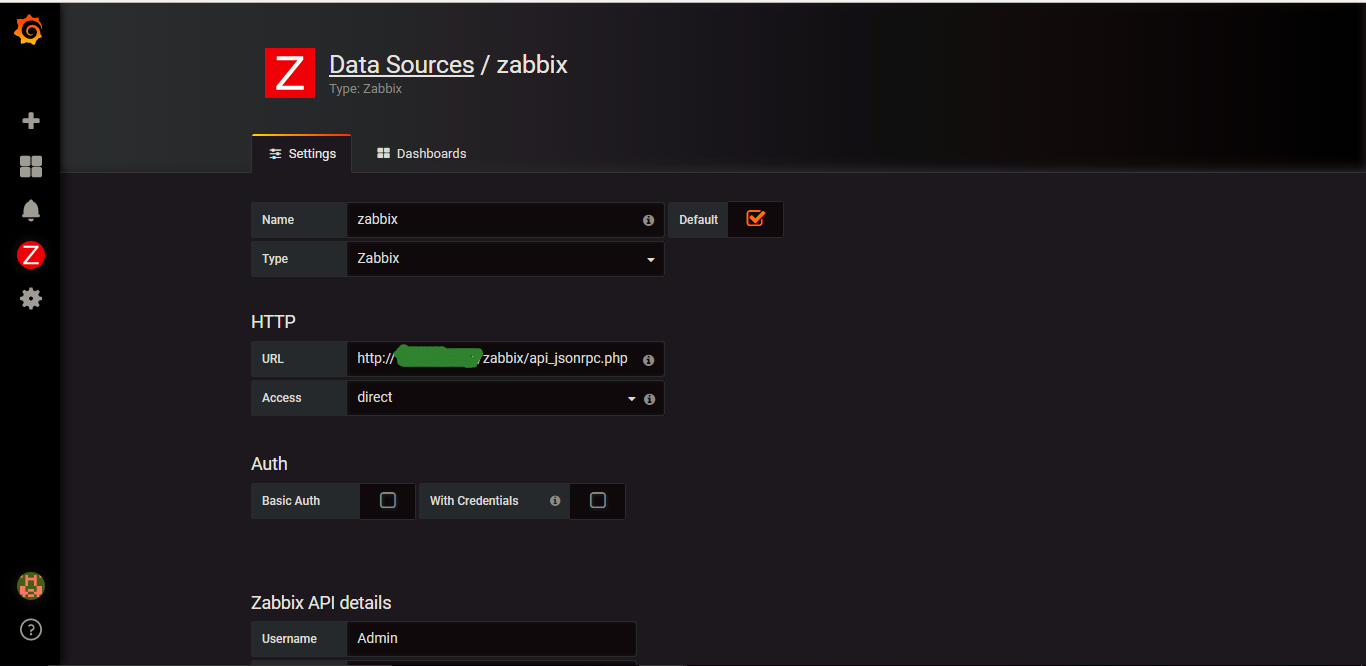
Task: Click the URL field info icon
Action: click(648, 360)
